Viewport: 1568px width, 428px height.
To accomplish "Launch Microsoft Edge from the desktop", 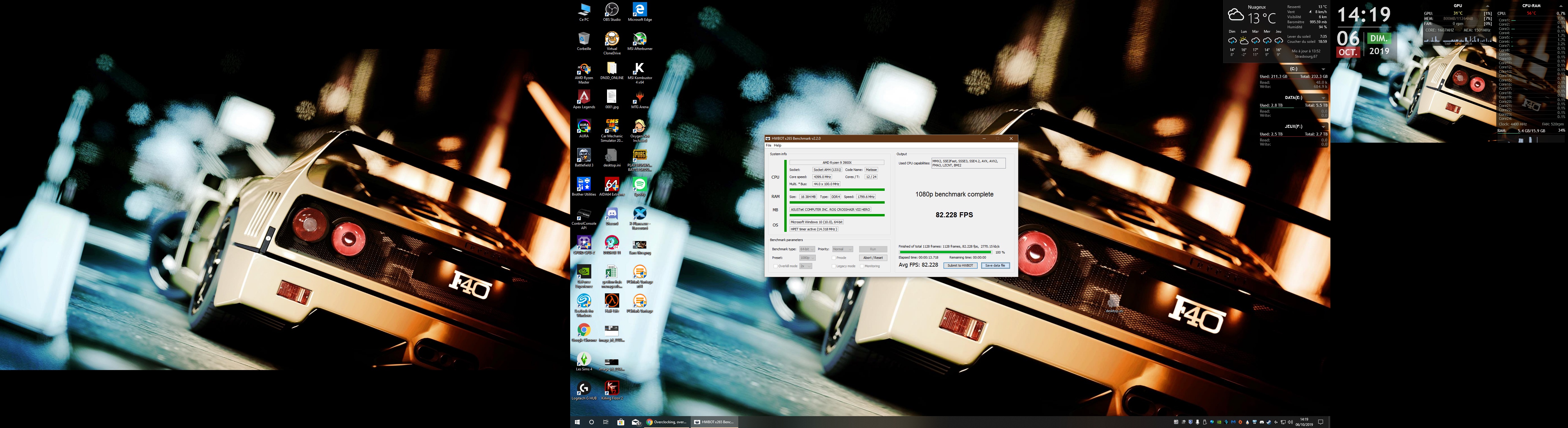I will coord(640,12).
